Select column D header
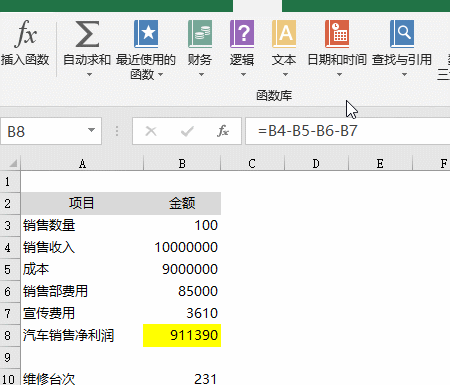 (316, 163)
